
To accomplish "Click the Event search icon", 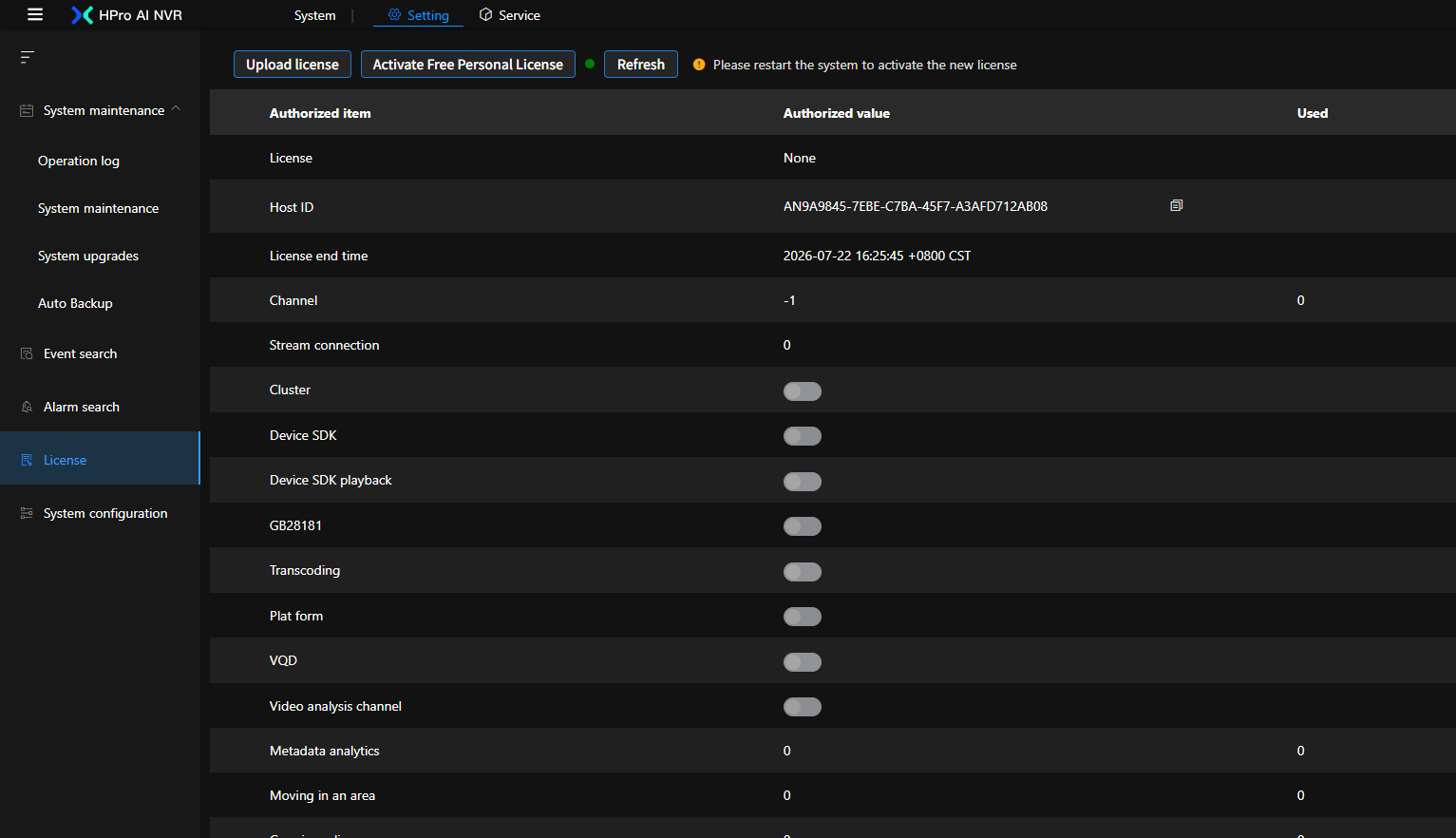I will (x=27, y=353).
